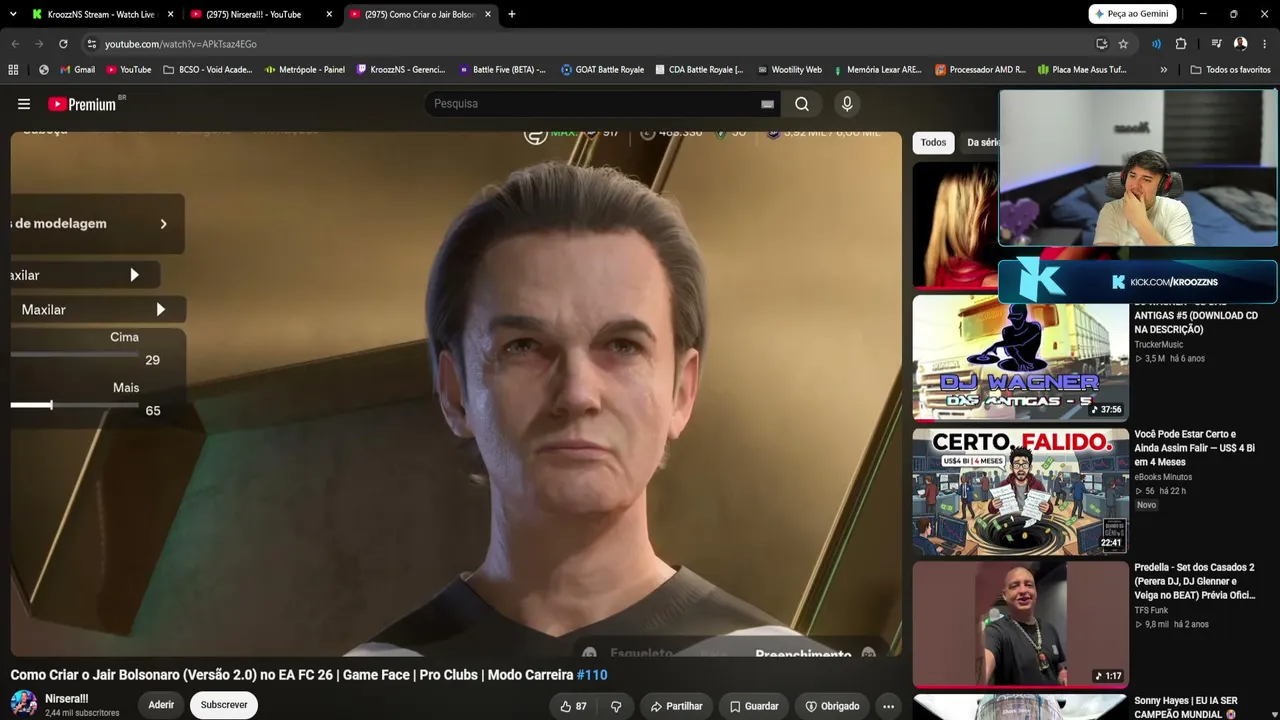Open the Placa Mae Asus bookmark
This screenshot has width=1280, height=720.
point(1082,70)
